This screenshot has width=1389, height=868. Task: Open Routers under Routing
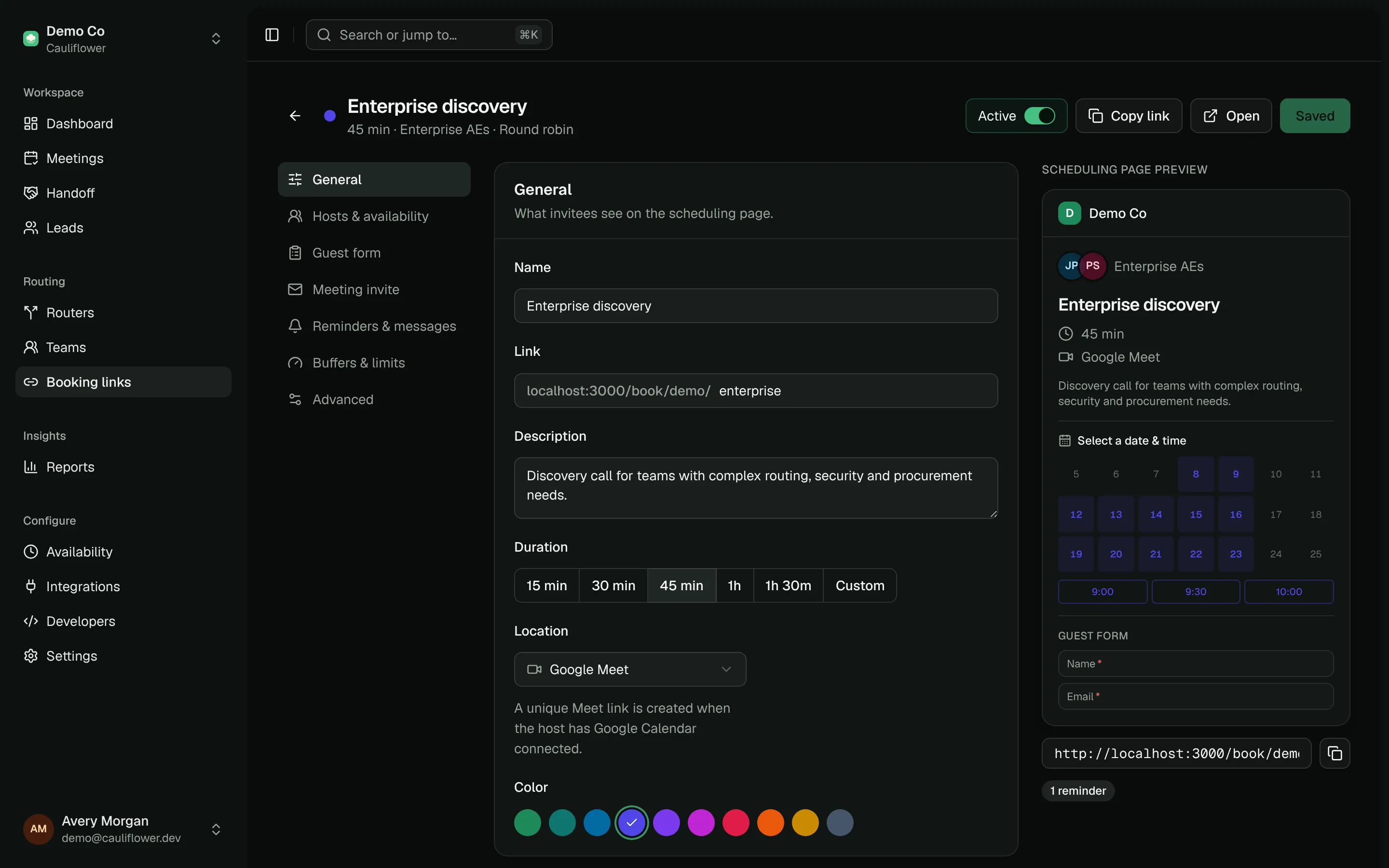[x=123, y=313]
